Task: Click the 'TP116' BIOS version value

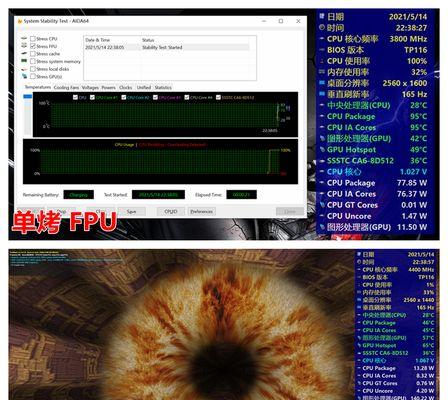Action: pos(416,50)
